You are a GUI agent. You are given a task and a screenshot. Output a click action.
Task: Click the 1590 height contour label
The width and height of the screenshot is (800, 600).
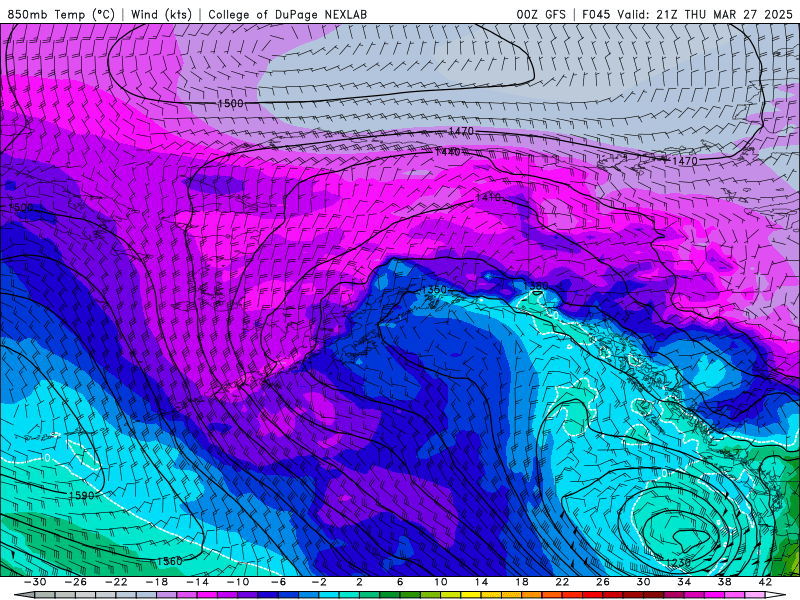[x=82, y=495]
